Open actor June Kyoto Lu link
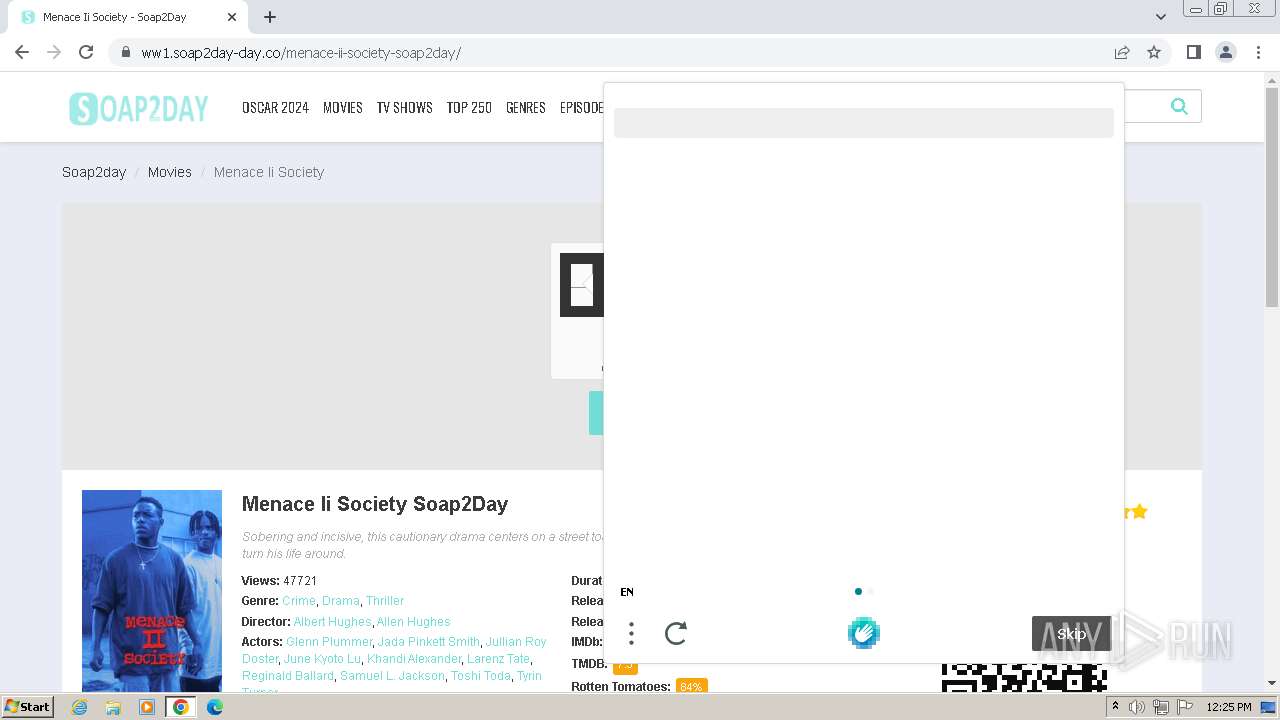Screen dimensions: 1280x720 [x=322, y=659]
